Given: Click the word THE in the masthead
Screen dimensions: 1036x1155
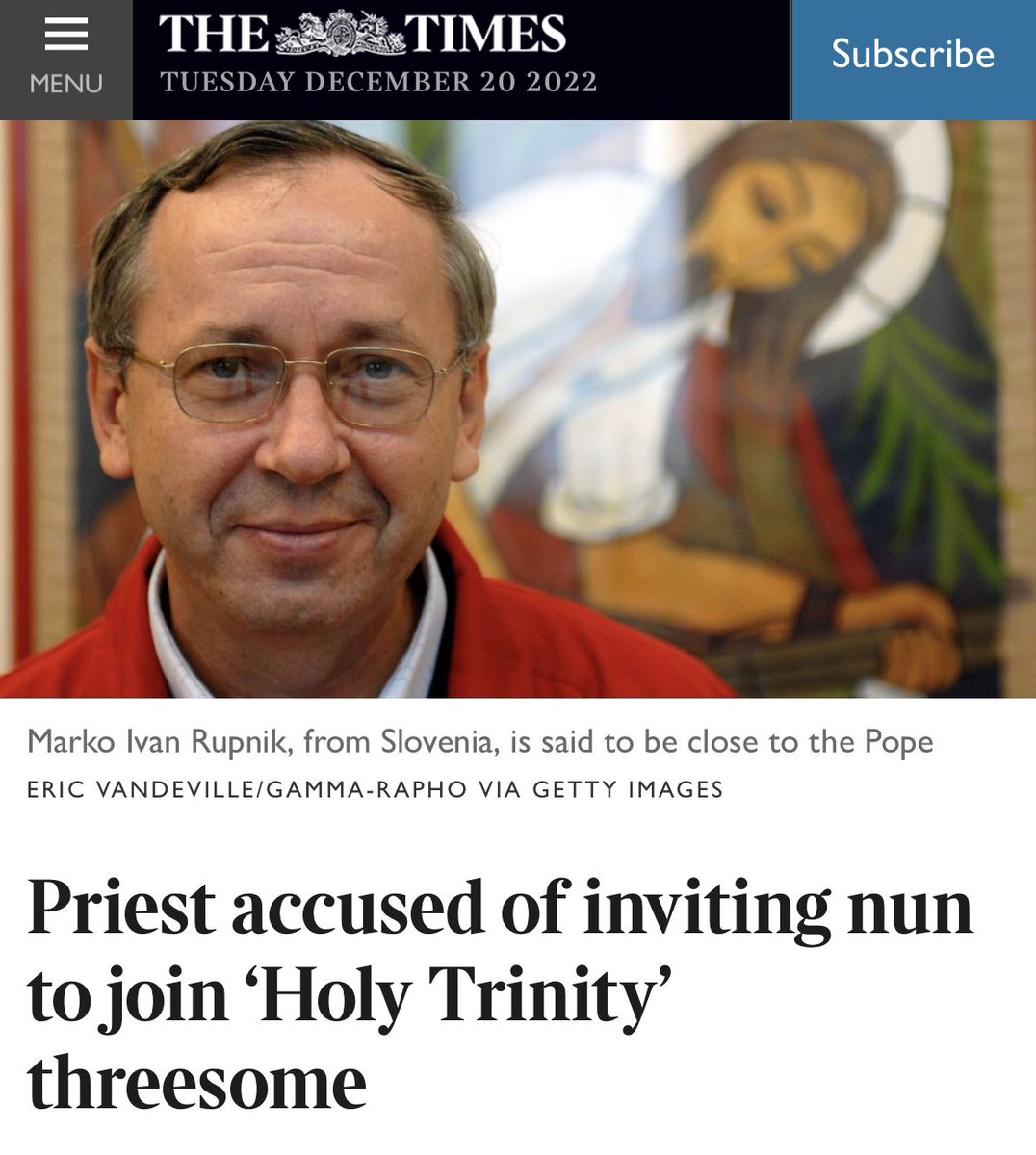Looking at the screenshot, I should click(214, 35).
